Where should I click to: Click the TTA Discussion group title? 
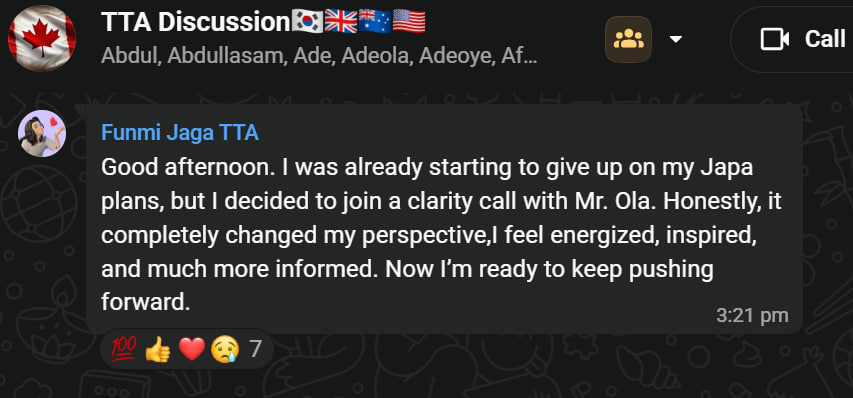(x=196, y=22)
